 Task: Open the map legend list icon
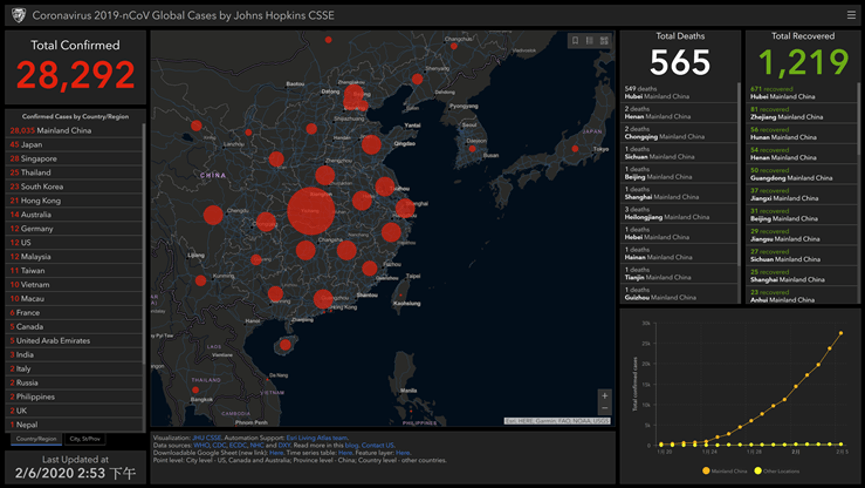pyautogui.click(x=590, y=41)
